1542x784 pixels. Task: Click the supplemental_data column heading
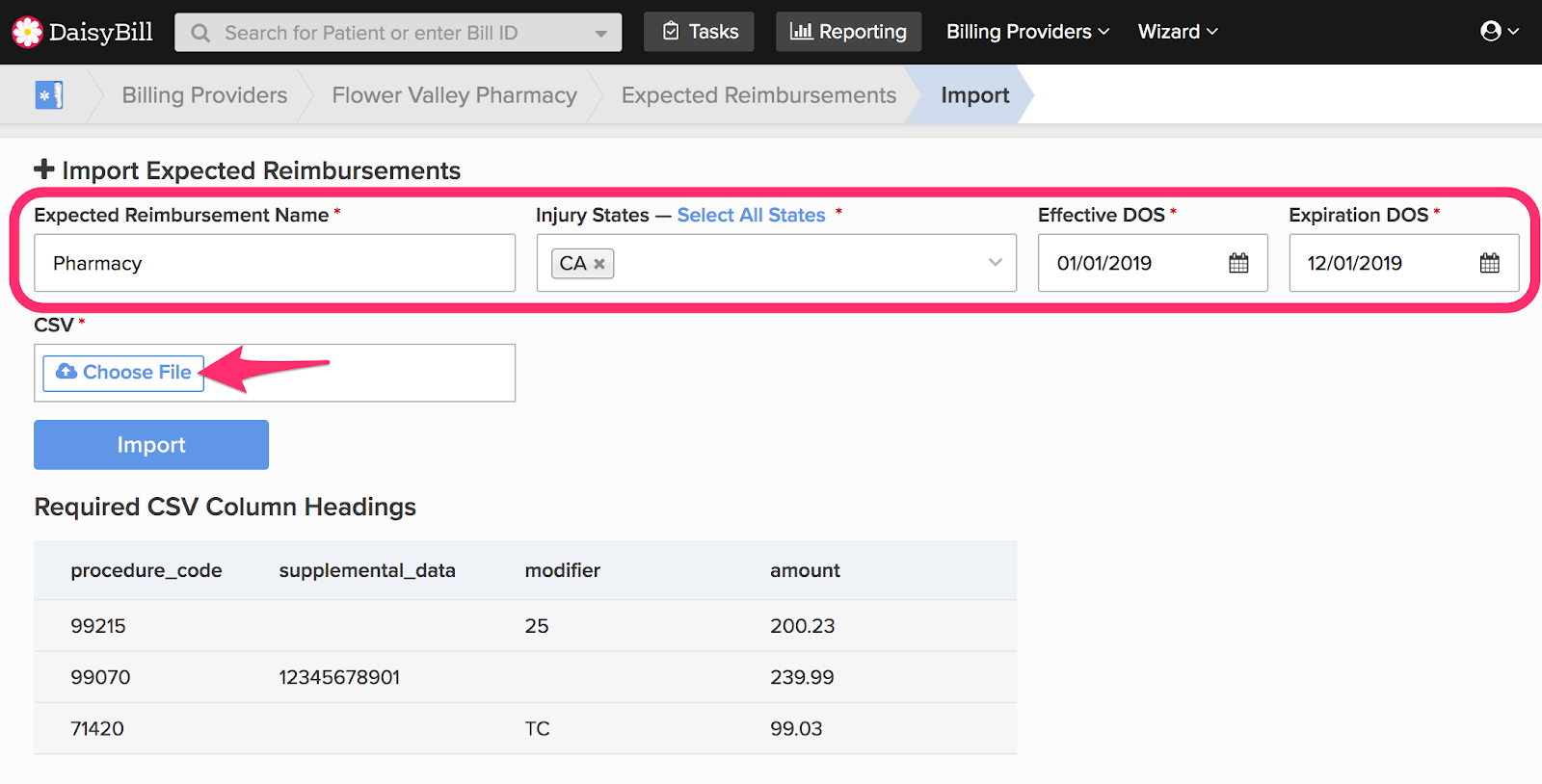click(367, 570)
